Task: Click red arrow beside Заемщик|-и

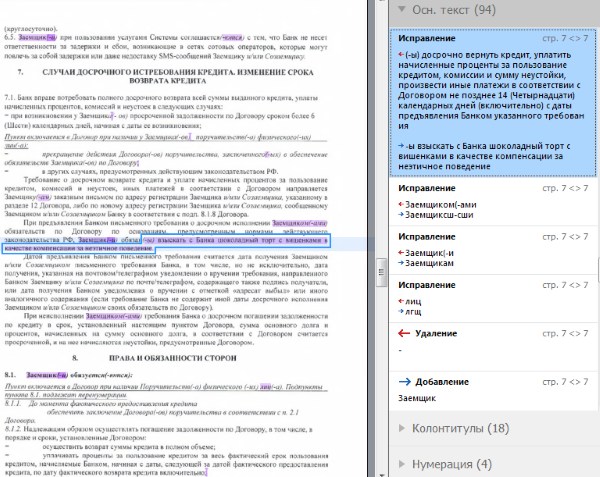Action: point(401,253)
